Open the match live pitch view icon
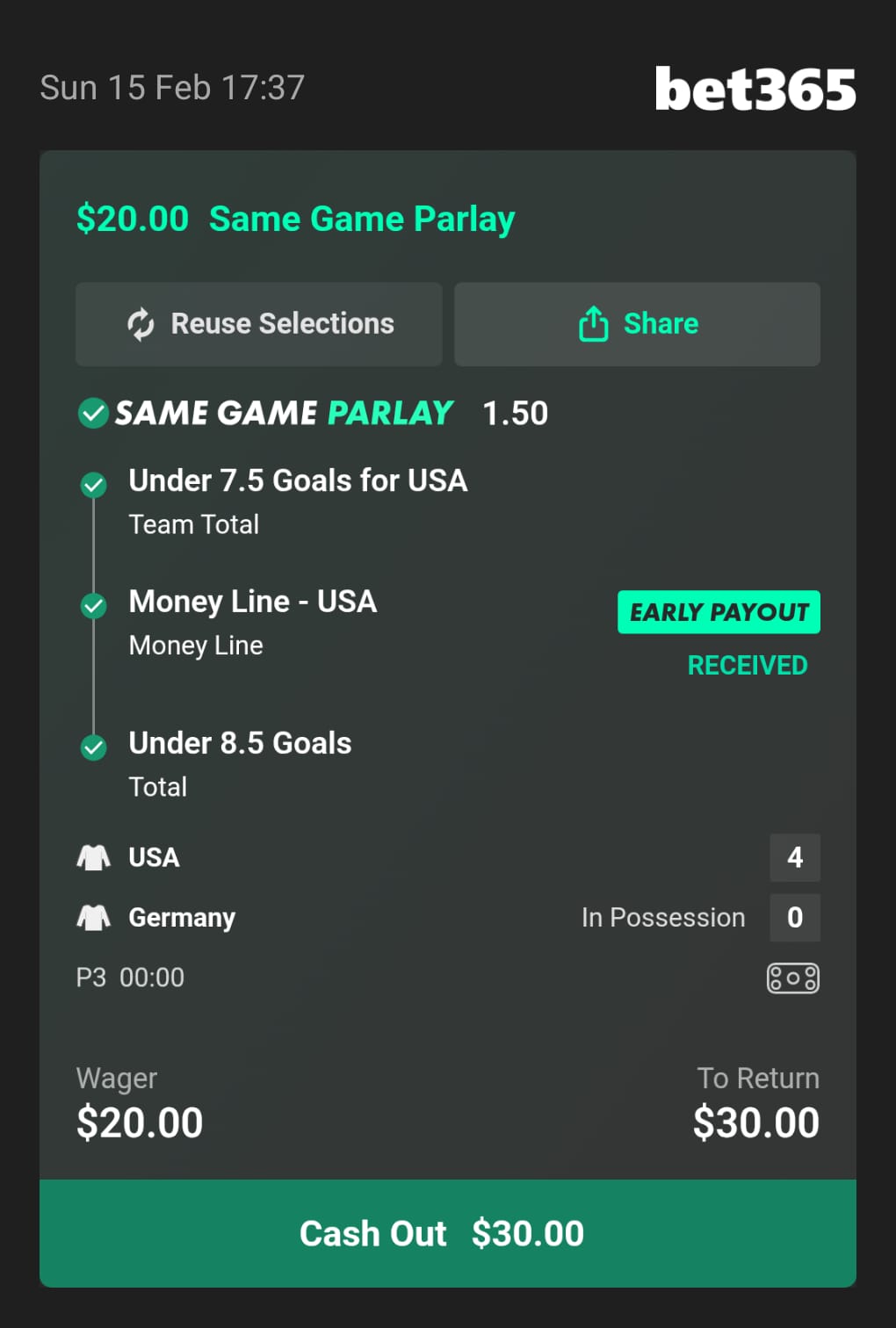Image resolution: width=896 pixels, height=1328 pixels. 792,978
